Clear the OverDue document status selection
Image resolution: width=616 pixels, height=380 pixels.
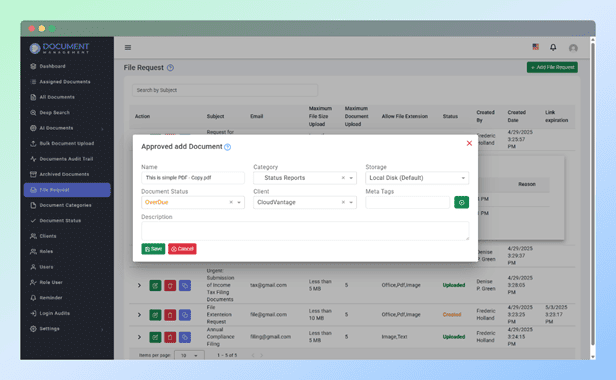231,202
